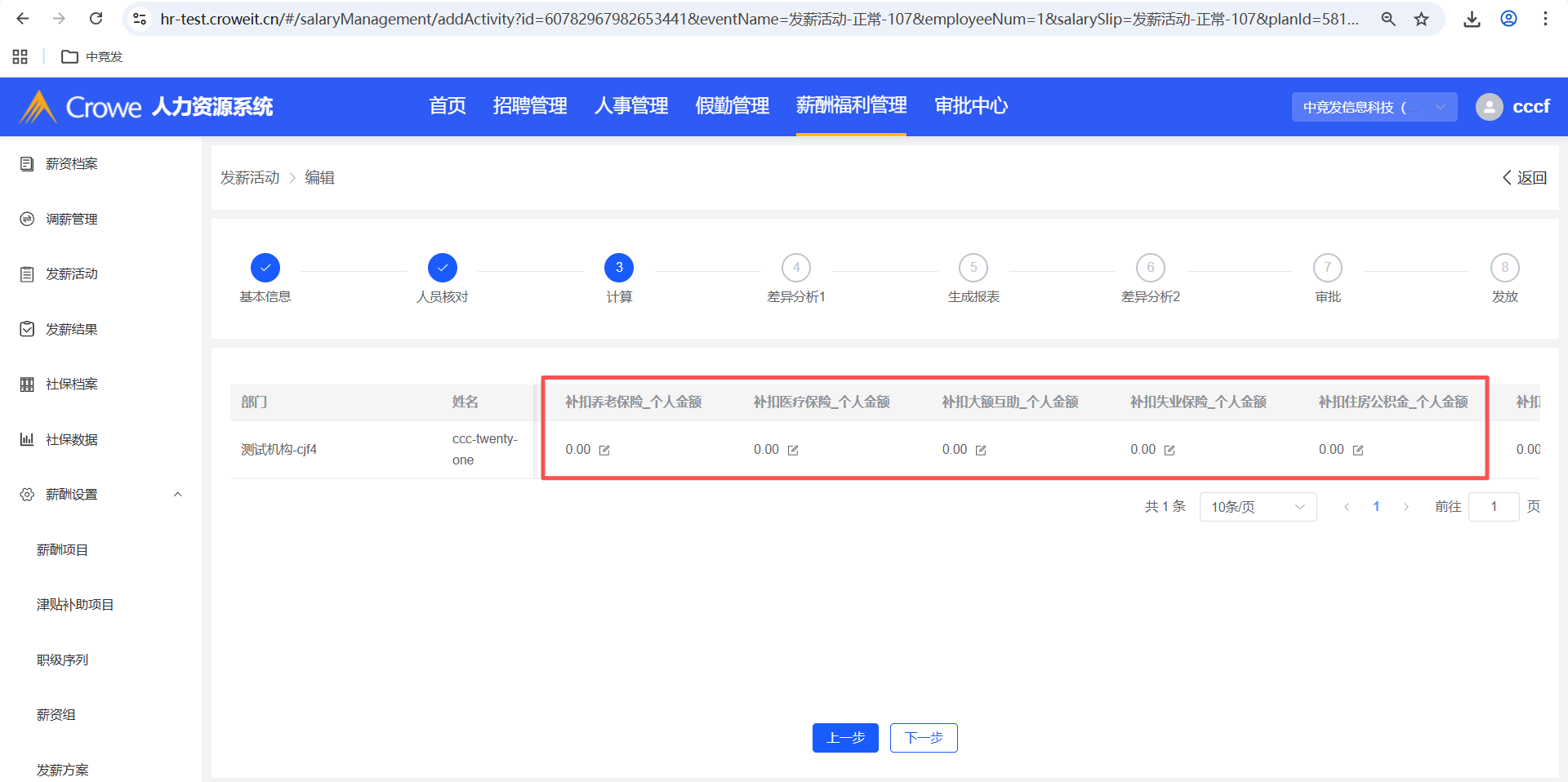Switch to 人事管理 top menu
Screen dimensions: 1568x782
click(630, 106)
